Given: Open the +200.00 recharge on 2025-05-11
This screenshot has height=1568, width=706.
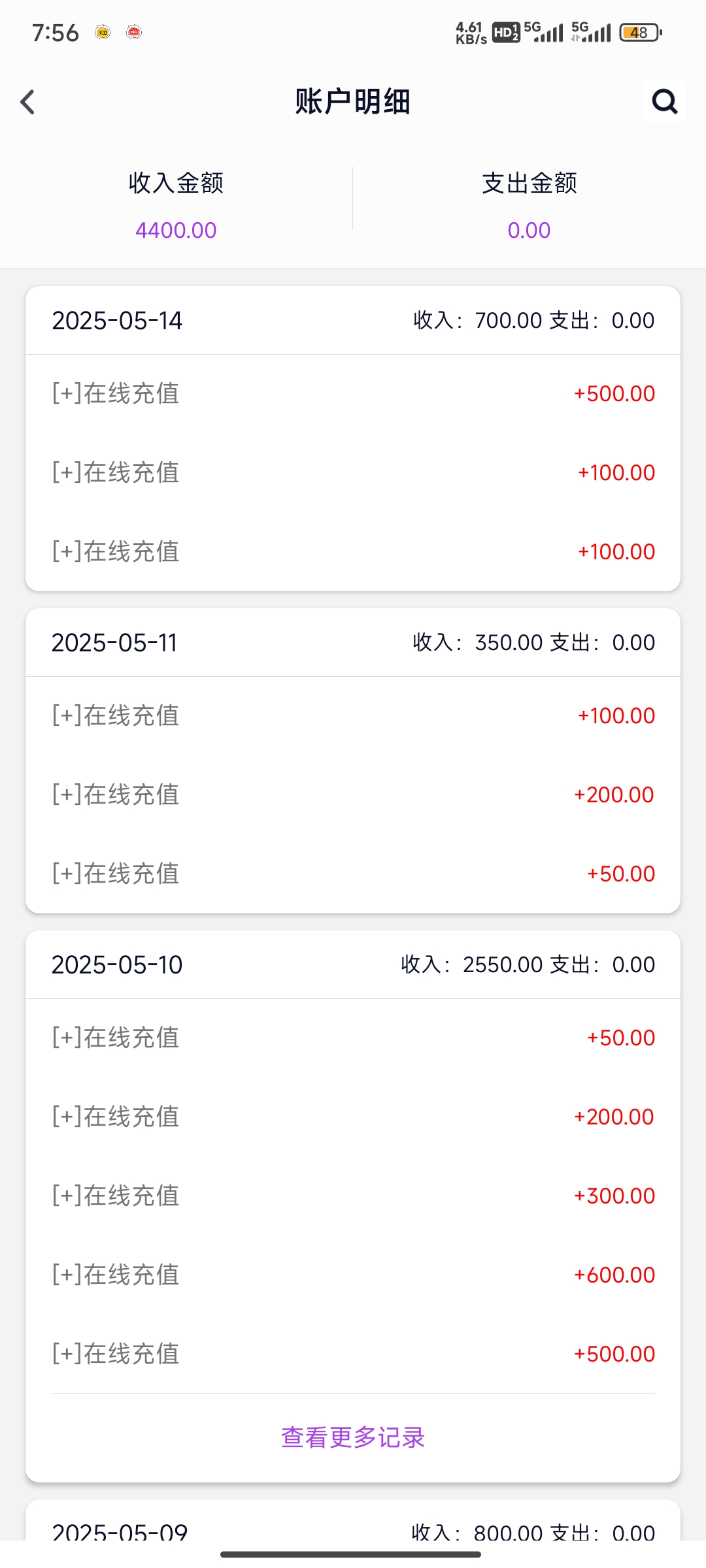Looking at the screenshot, I should tap(353, 795).
